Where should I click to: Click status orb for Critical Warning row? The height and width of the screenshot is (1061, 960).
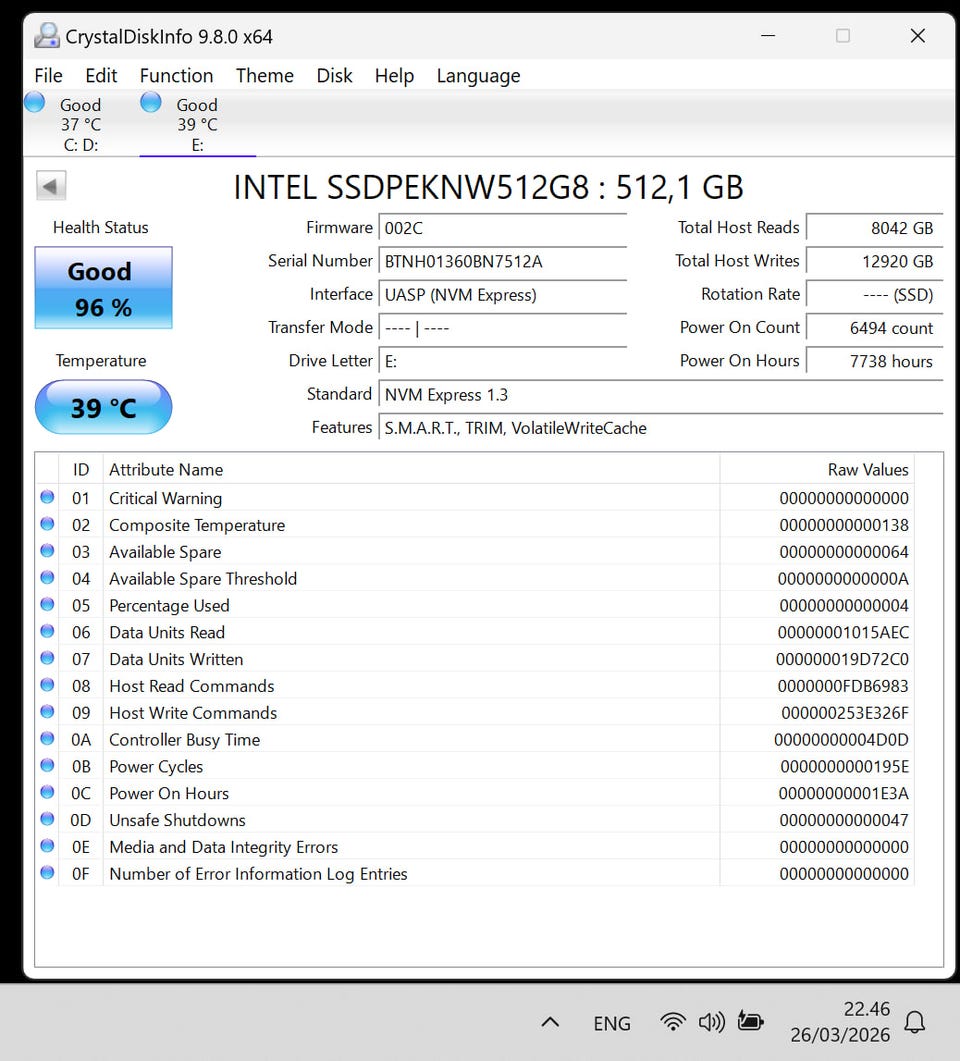click(47, 497)
